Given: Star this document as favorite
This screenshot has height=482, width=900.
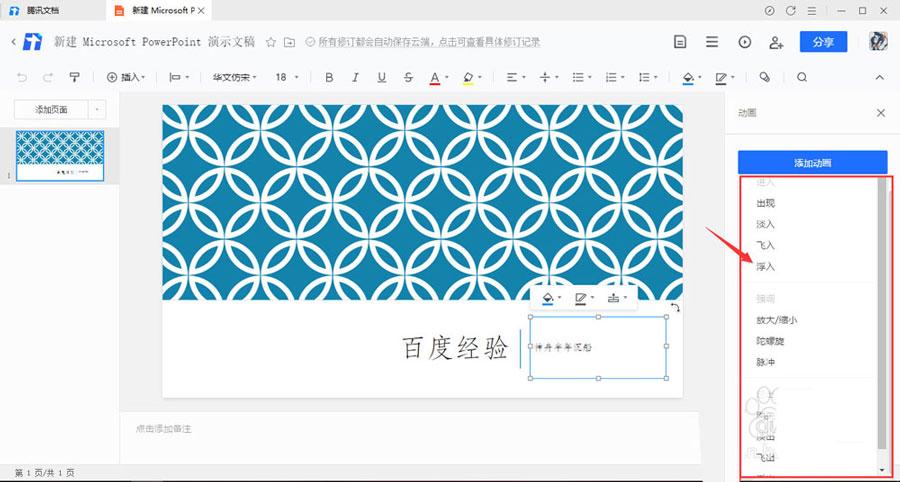Looking at the screenshot, I should click(x=270, y=42).
